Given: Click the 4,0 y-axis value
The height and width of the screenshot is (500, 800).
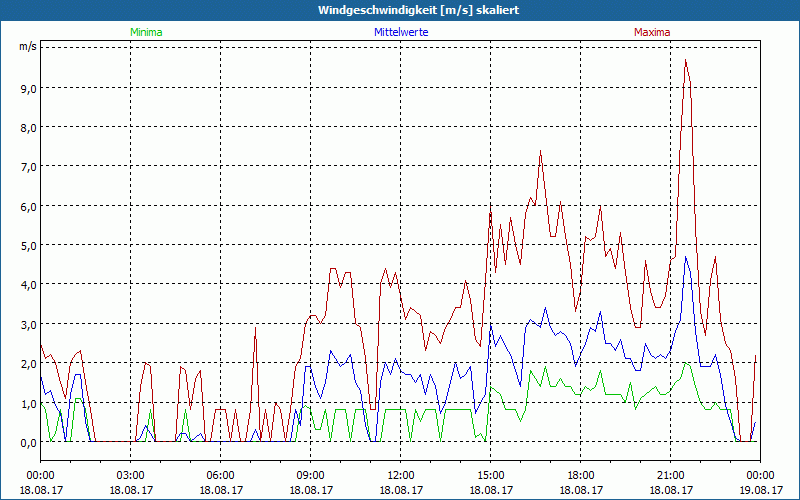Looking at the screenshot, I should 28,285.
